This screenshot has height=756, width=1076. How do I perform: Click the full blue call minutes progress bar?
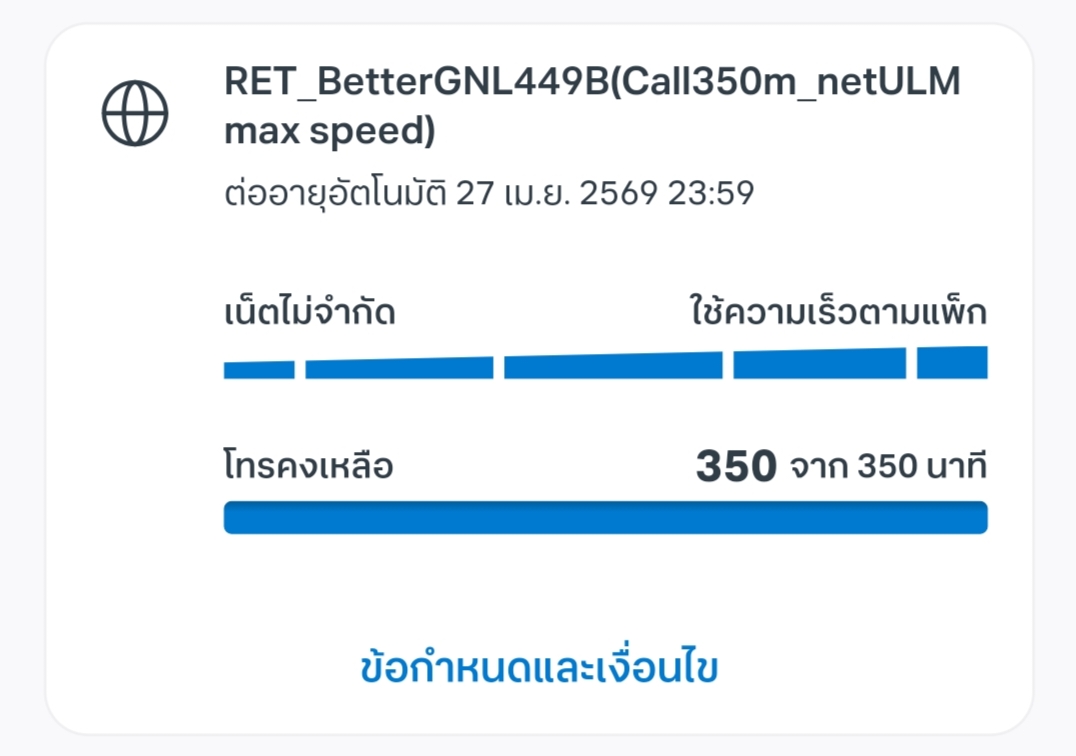coord(606,517)
